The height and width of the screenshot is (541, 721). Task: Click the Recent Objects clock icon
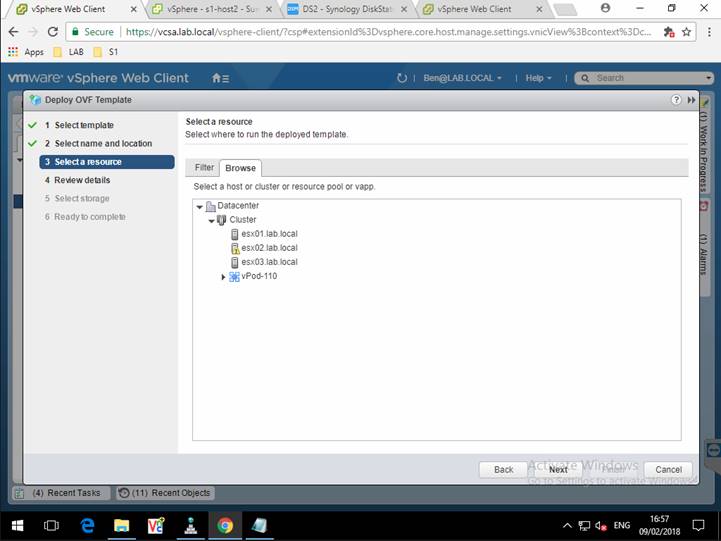coord(124,493)
